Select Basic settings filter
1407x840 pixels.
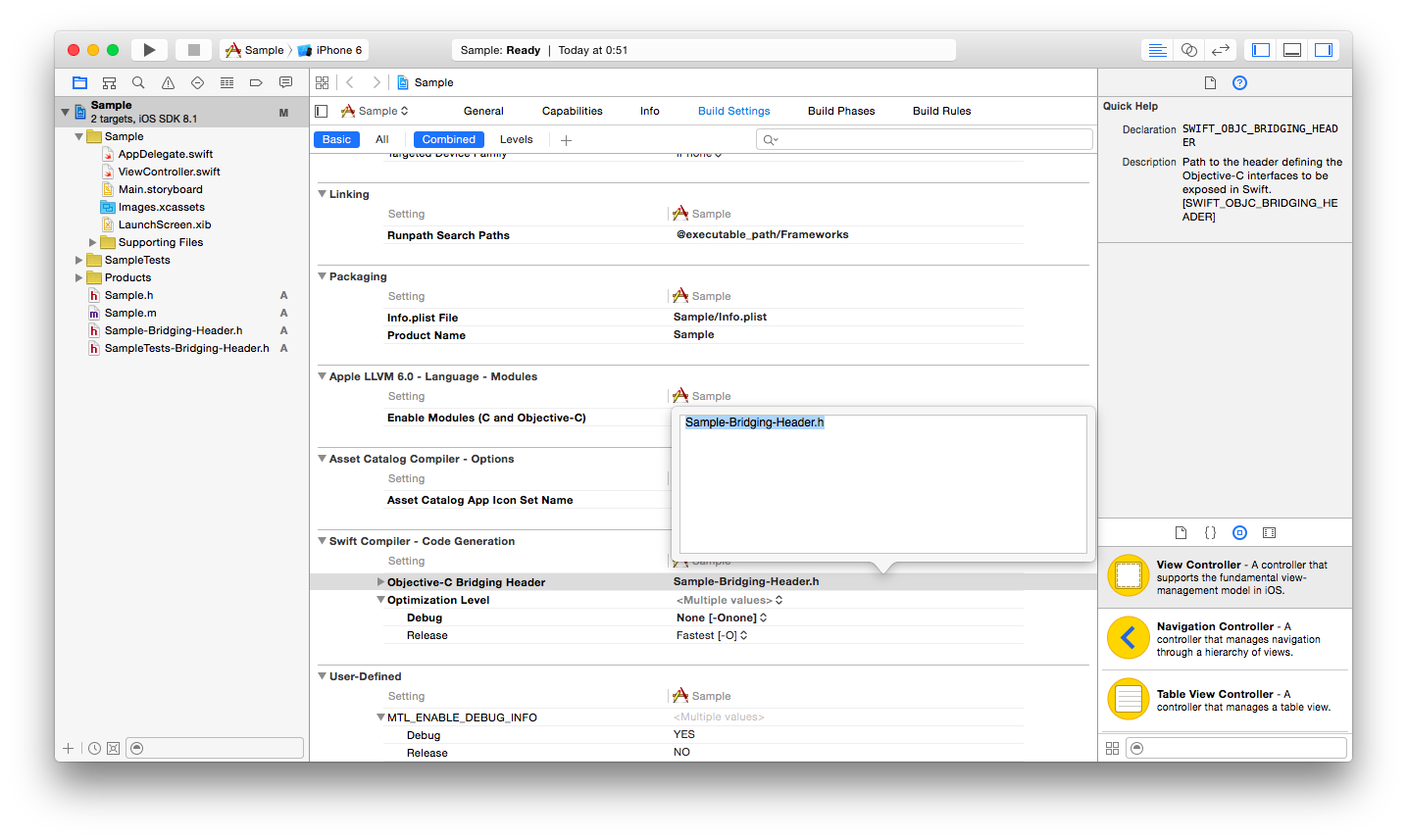(x=336, y=139)
